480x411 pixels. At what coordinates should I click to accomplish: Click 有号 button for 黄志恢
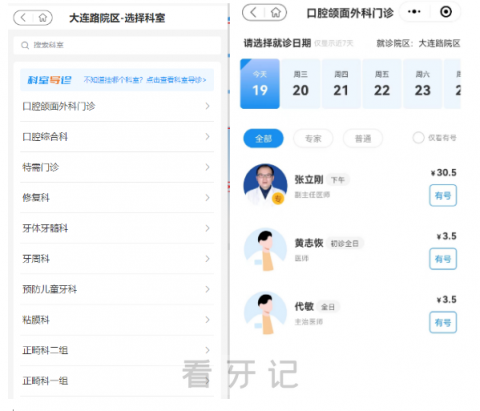(443, 259)
